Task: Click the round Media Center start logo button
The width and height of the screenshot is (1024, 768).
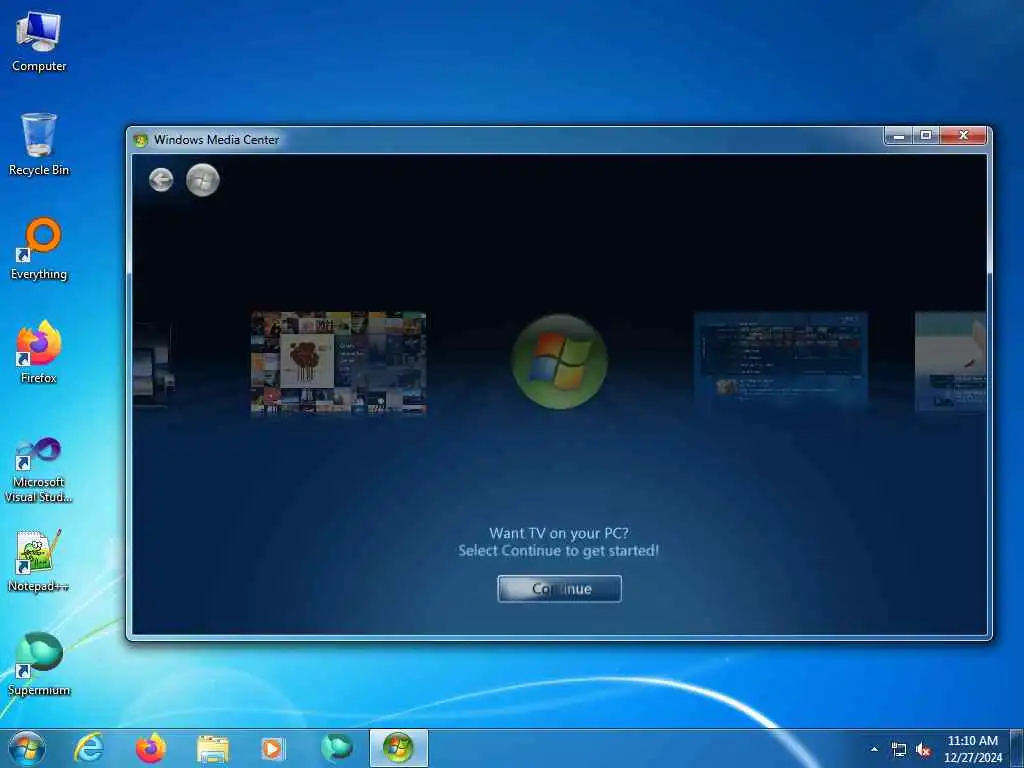Action: coord(202,180)
